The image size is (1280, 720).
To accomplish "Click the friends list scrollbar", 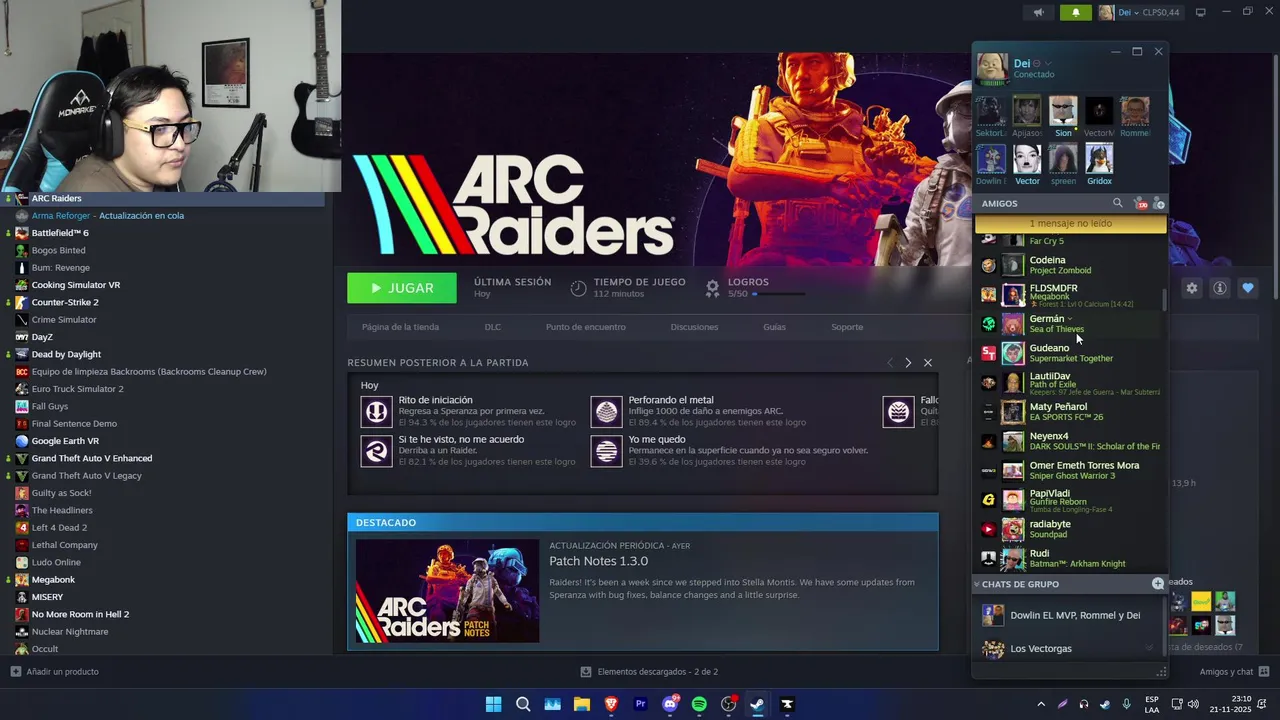I will coord(1164,300).
